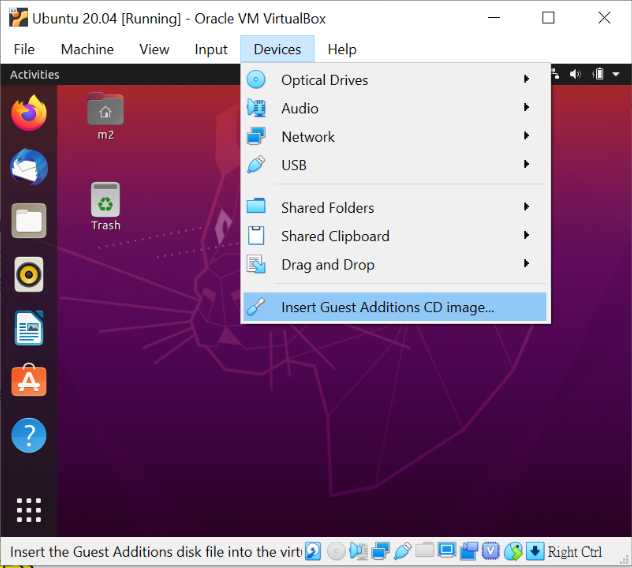Click the virtualization V status icon
This screenshot has height=568, width=632.
click(491, 551)
